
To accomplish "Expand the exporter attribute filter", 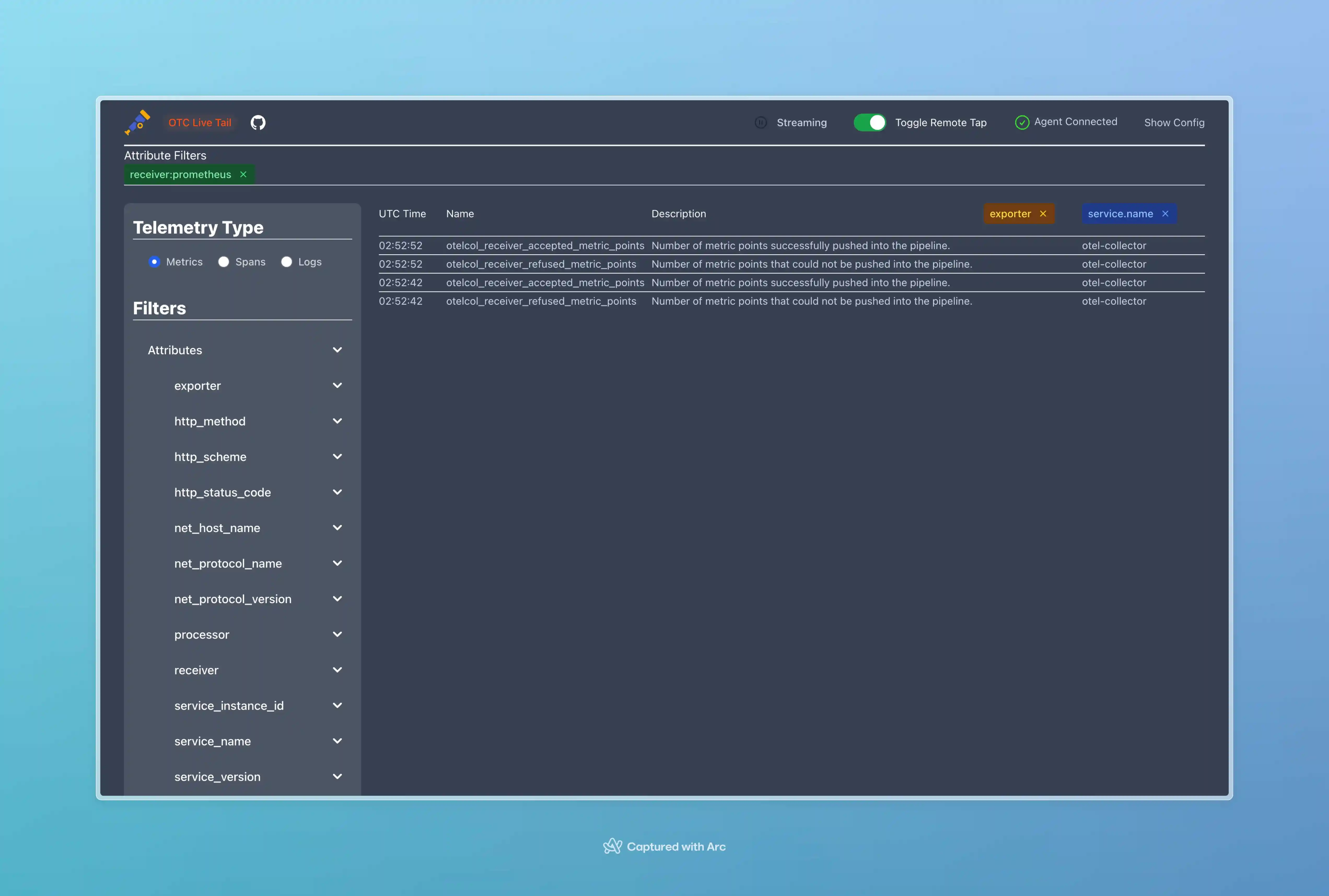I will pyautogui.click(x=337, y=386).
